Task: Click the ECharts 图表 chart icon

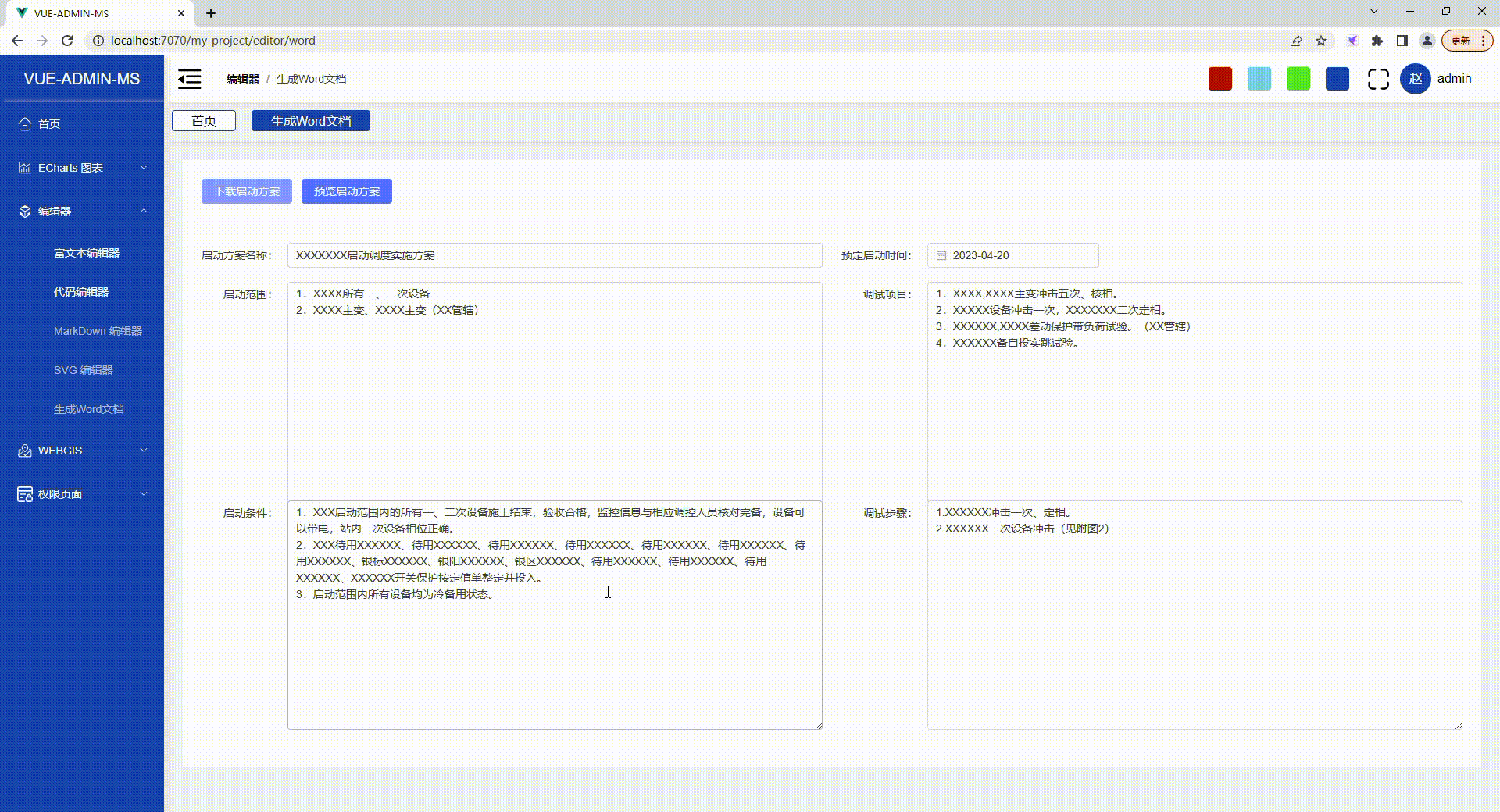Action: pyautogui.click(x=23, y=167)
